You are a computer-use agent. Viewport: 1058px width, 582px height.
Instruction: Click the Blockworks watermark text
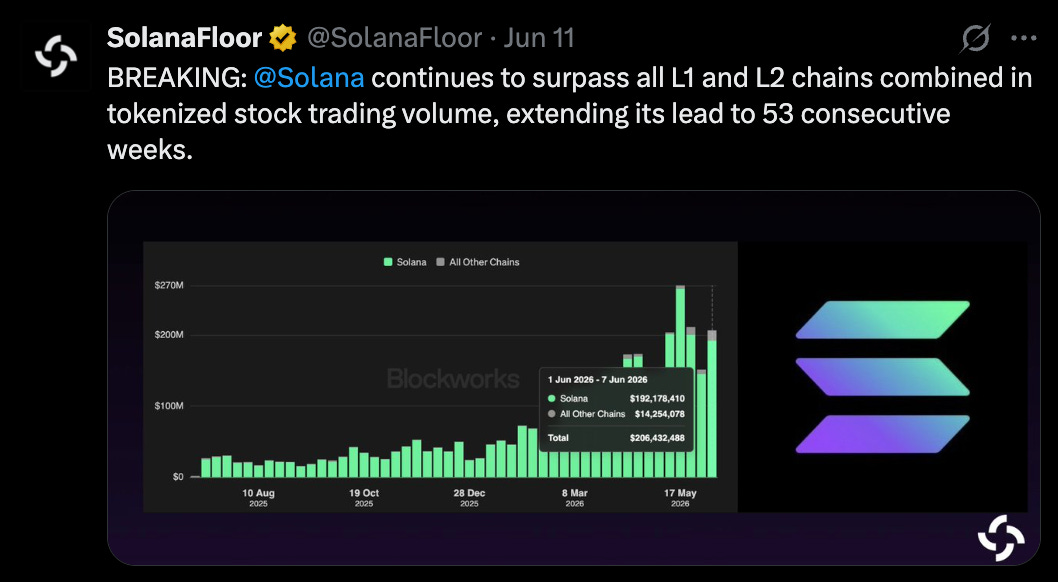(x=453, y=379)
